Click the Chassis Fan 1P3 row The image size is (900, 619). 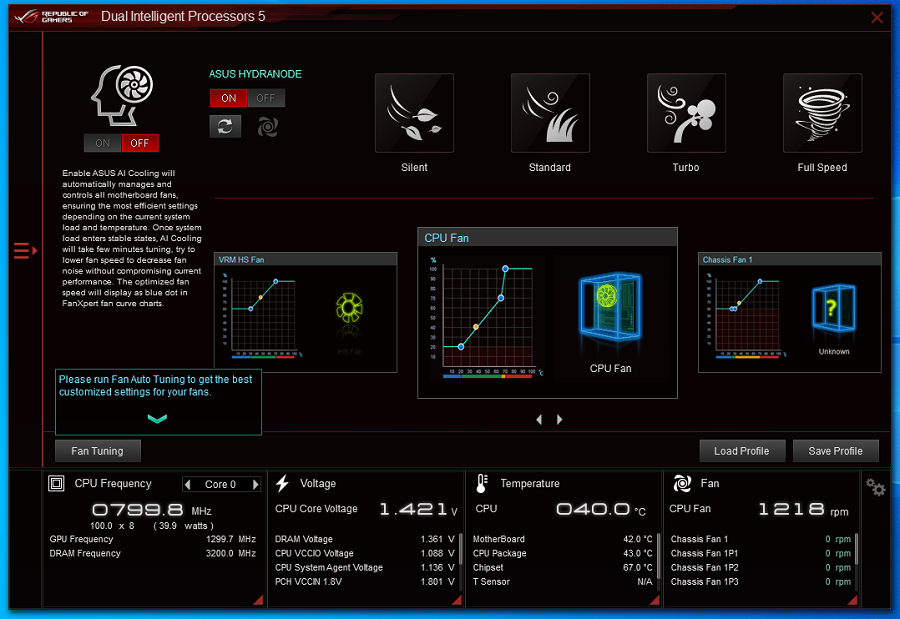click(x=761, y=582)
